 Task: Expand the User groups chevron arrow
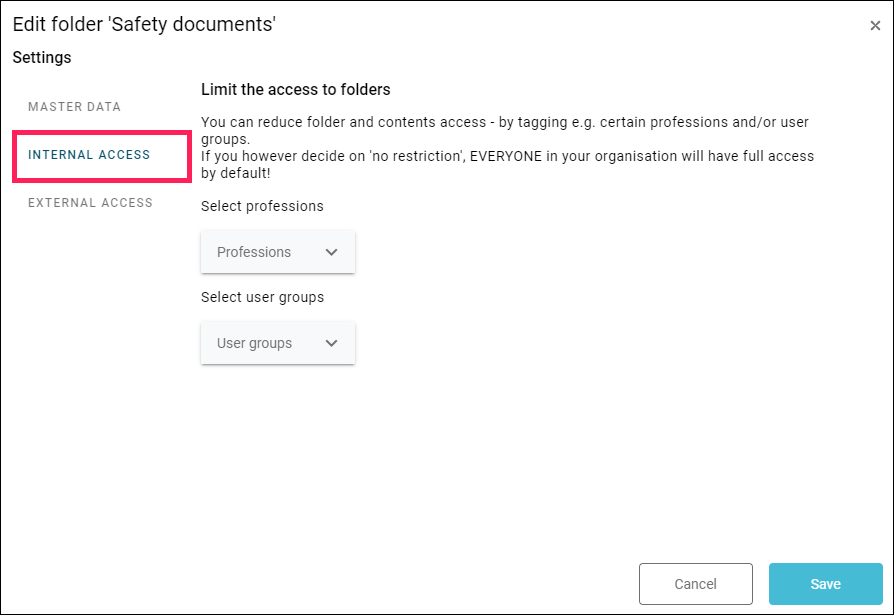click(331, 343)
